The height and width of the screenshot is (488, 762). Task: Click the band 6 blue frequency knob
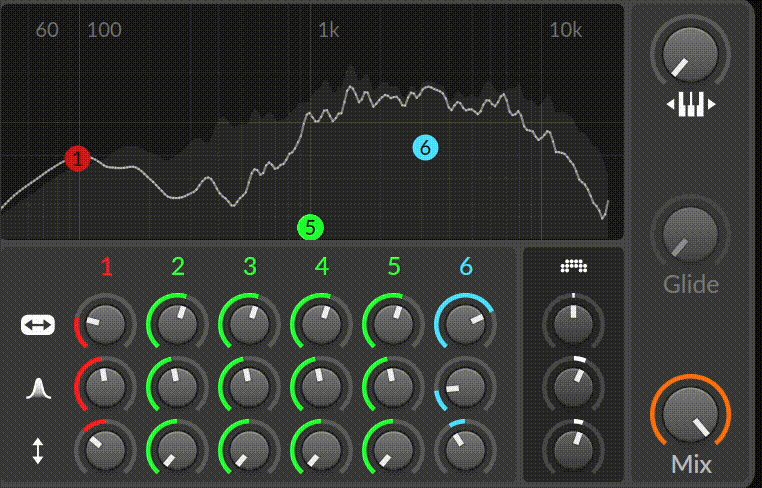coord(465,324)
